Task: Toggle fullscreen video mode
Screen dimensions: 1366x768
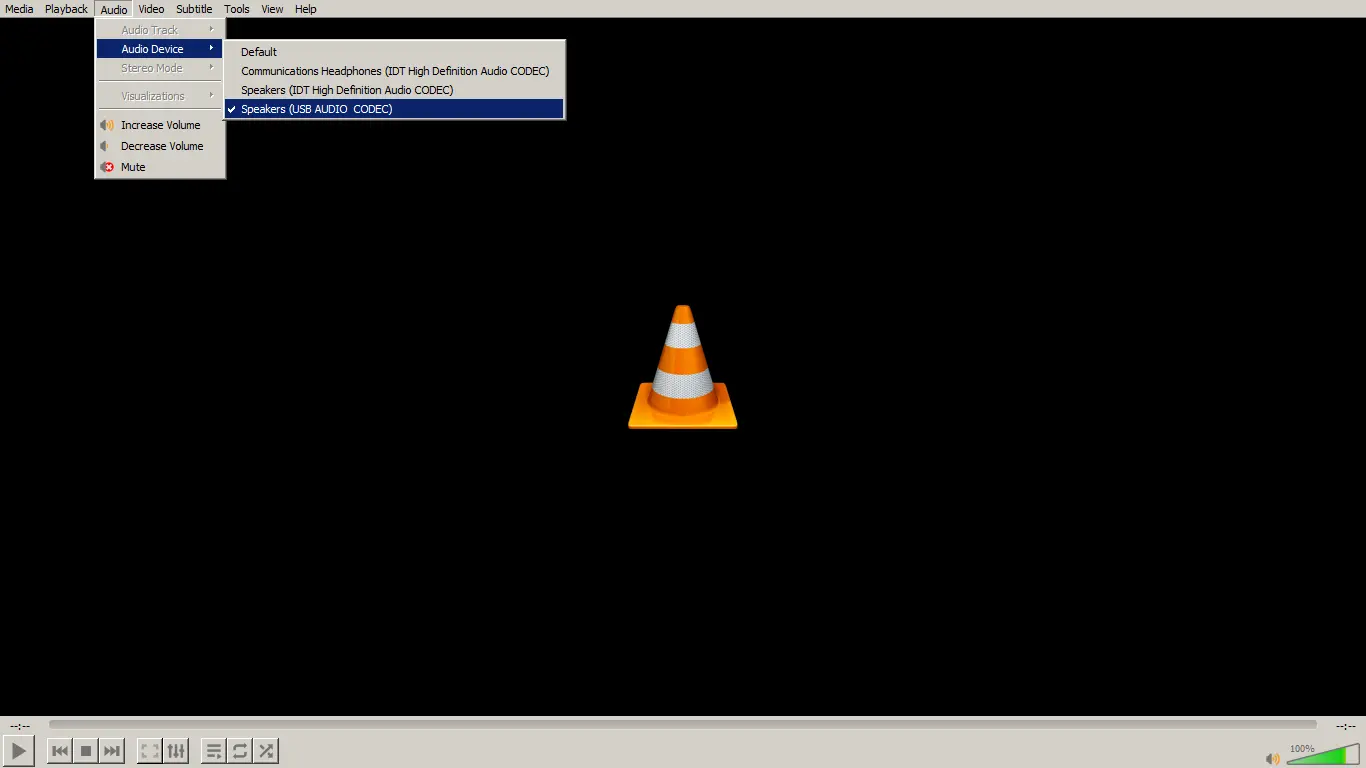Action: tap(149, 751)
